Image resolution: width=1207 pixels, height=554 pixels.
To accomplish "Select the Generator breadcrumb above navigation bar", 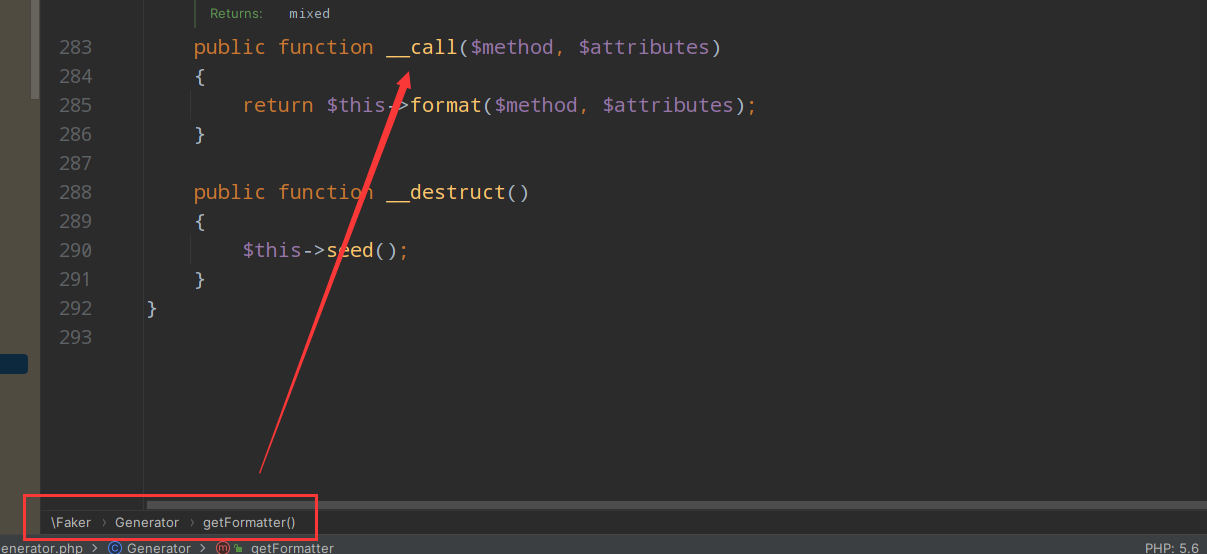I will click(x=147, y=522).
